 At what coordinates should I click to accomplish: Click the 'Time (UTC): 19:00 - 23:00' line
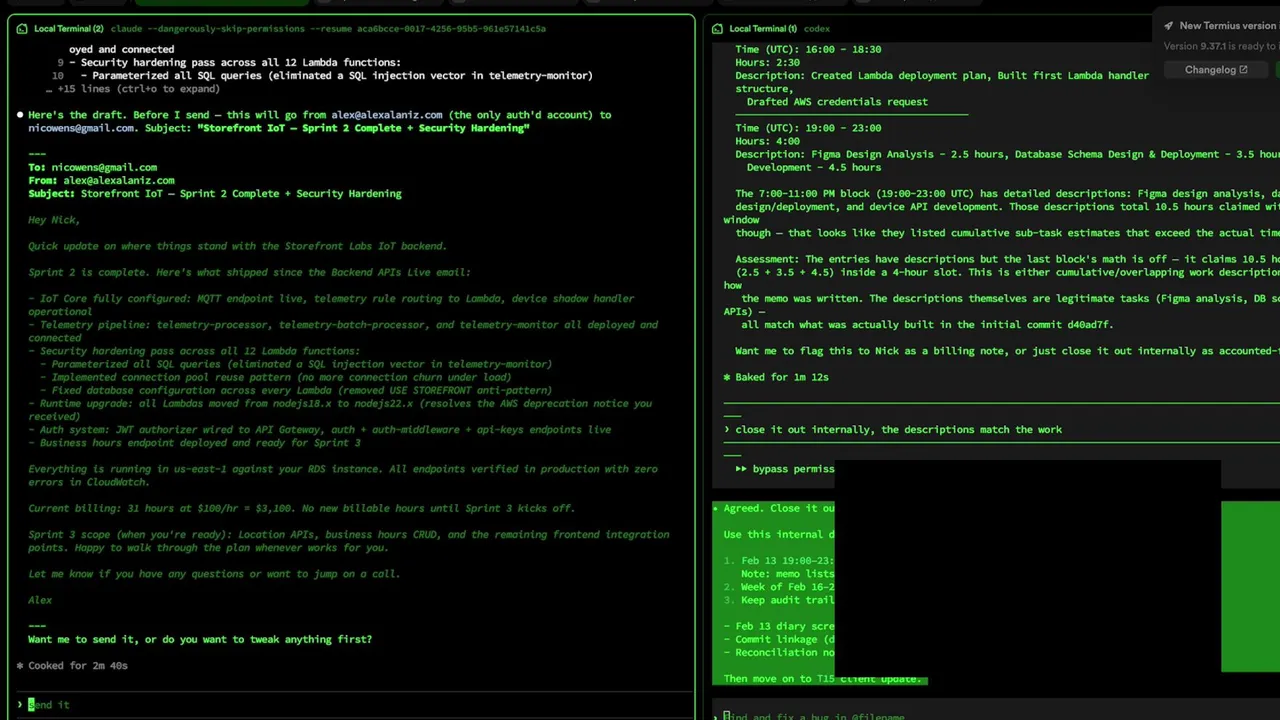(x=808, y=128)
